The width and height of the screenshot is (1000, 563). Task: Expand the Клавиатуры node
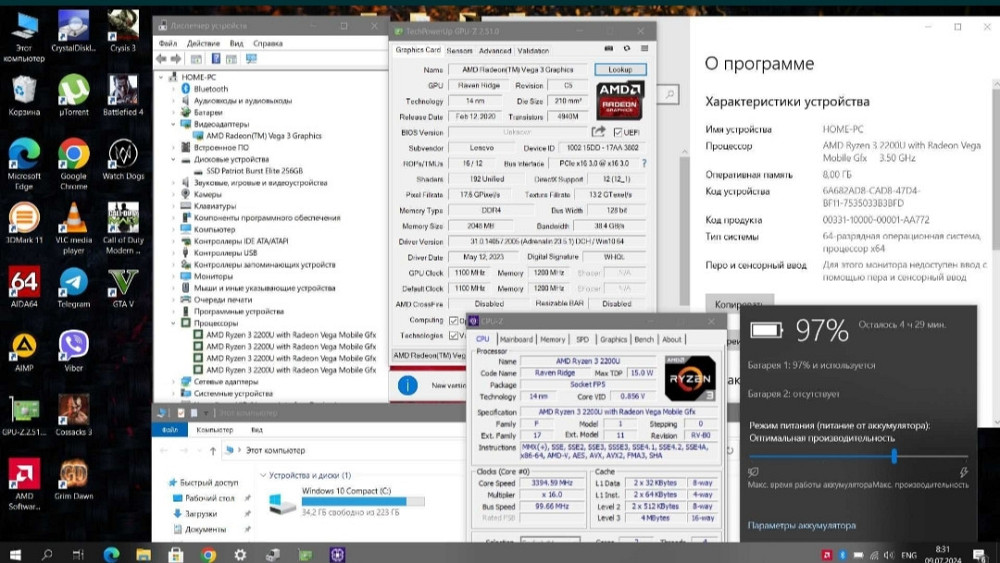(x=173, y=206)
